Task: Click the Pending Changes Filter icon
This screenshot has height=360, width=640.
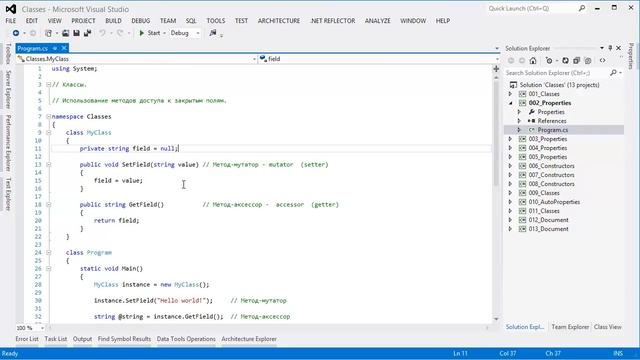Action: [549, 60]
